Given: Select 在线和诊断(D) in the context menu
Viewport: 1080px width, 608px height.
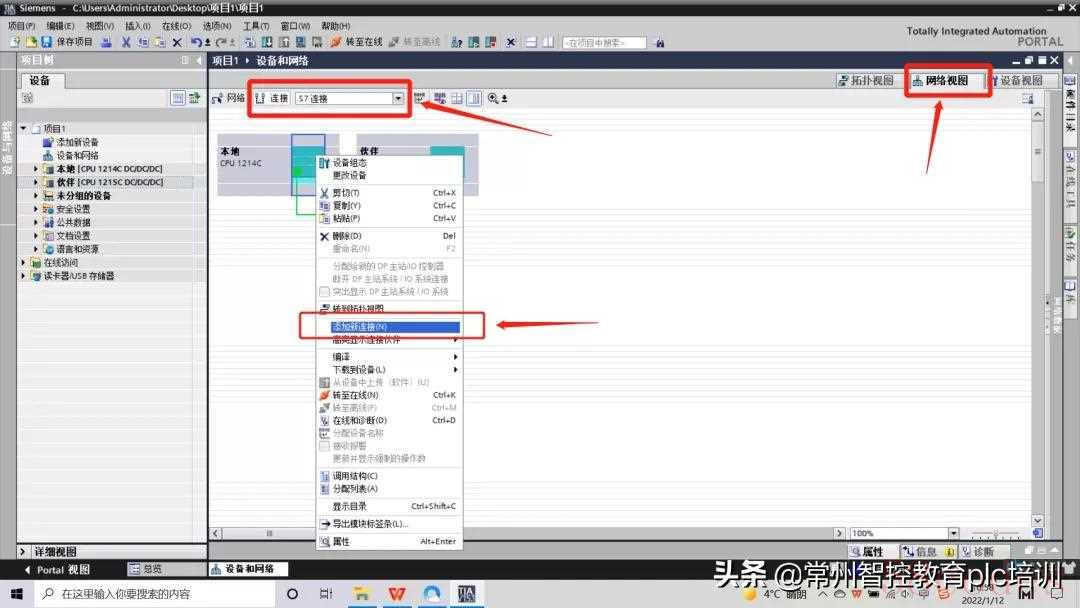Looking at the screenshot, I should pos(390,421).
